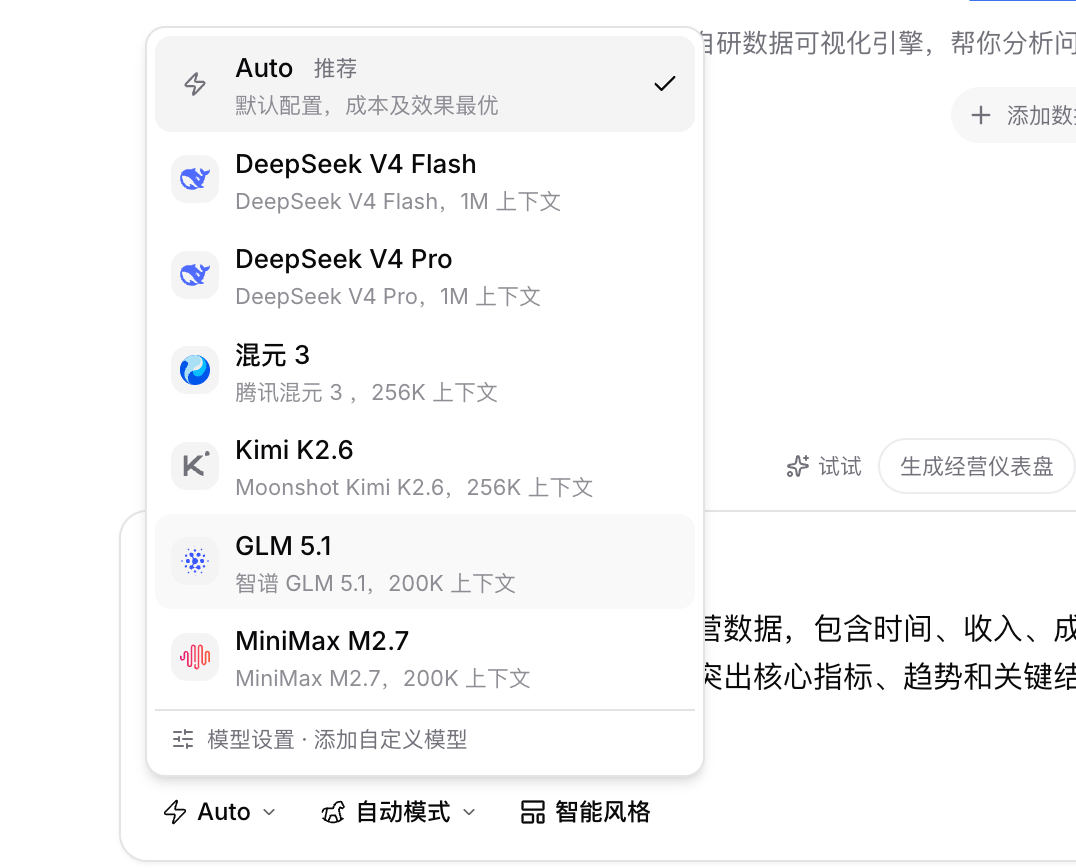The image size is (1076, 868).
Task: Click the 推荐 tag next to Auto
Action: tap(336, 68)
